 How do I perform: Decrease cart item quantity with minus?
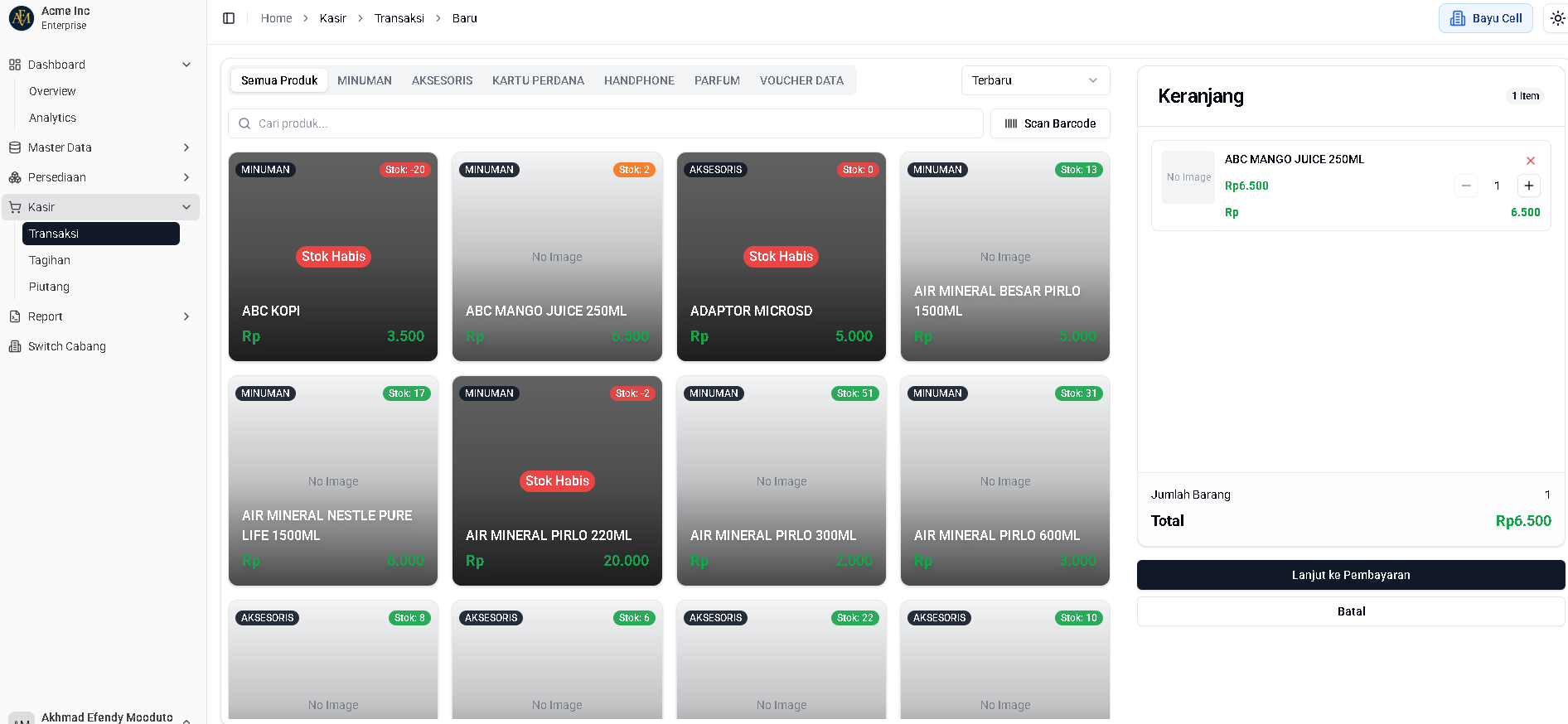[1466, 186]
